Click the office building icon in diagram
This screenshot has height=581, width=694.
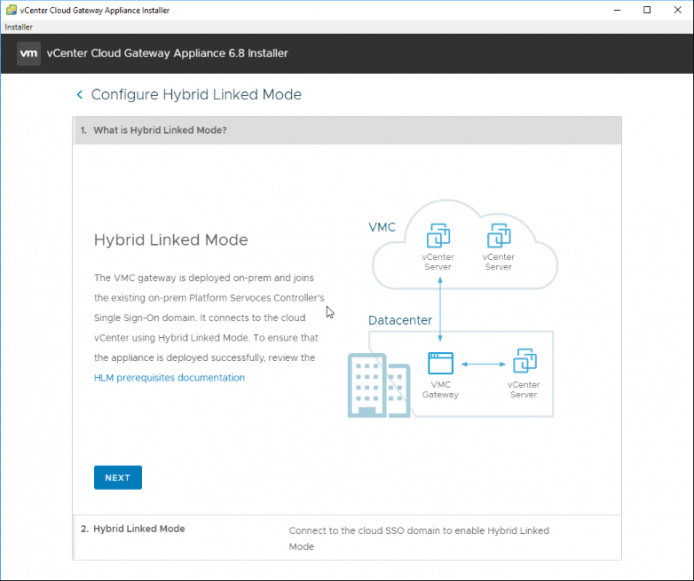click(x=379, y=385)
